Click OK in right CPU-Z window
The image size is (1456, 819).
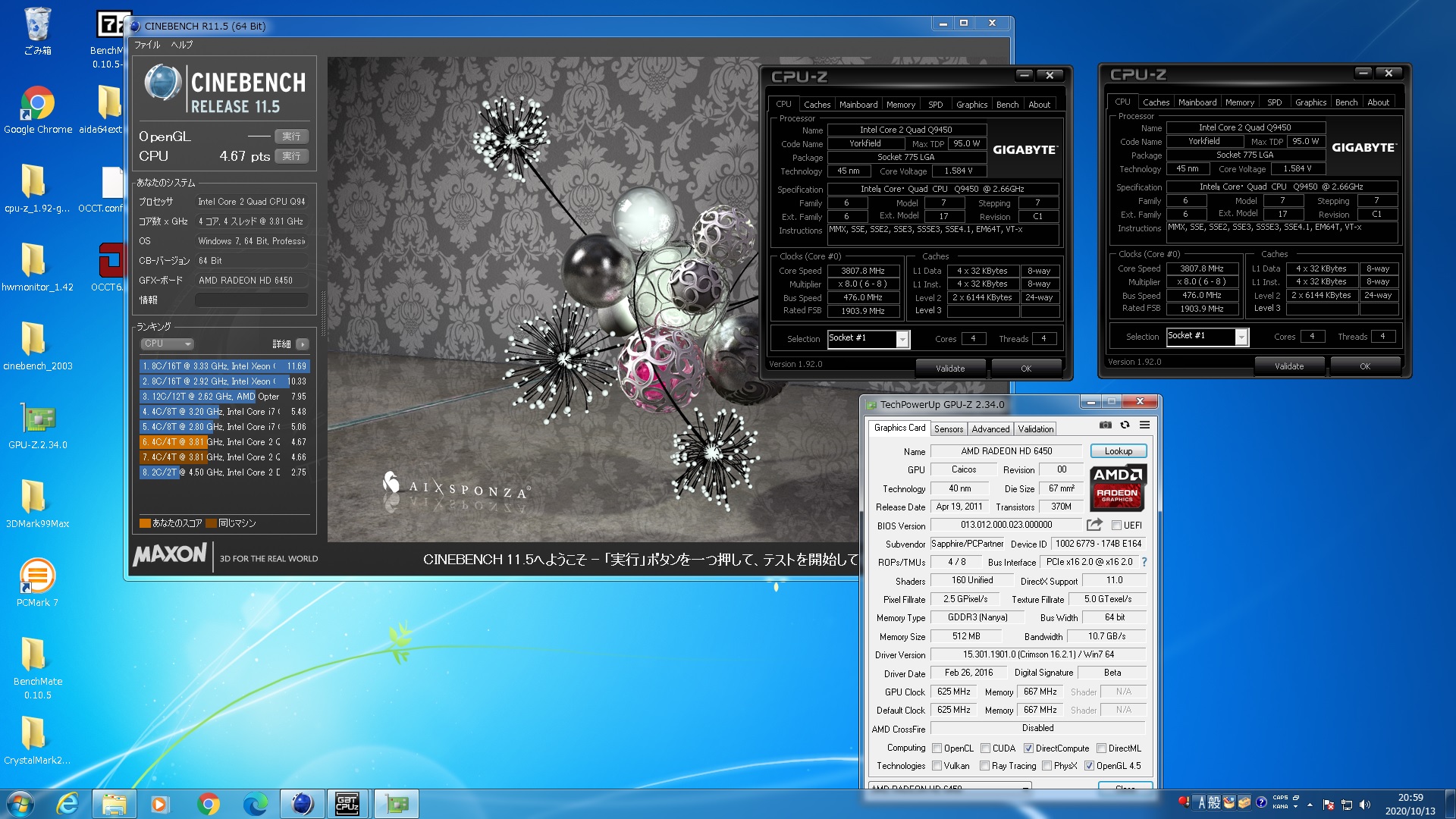click(x=1365, y=366)
